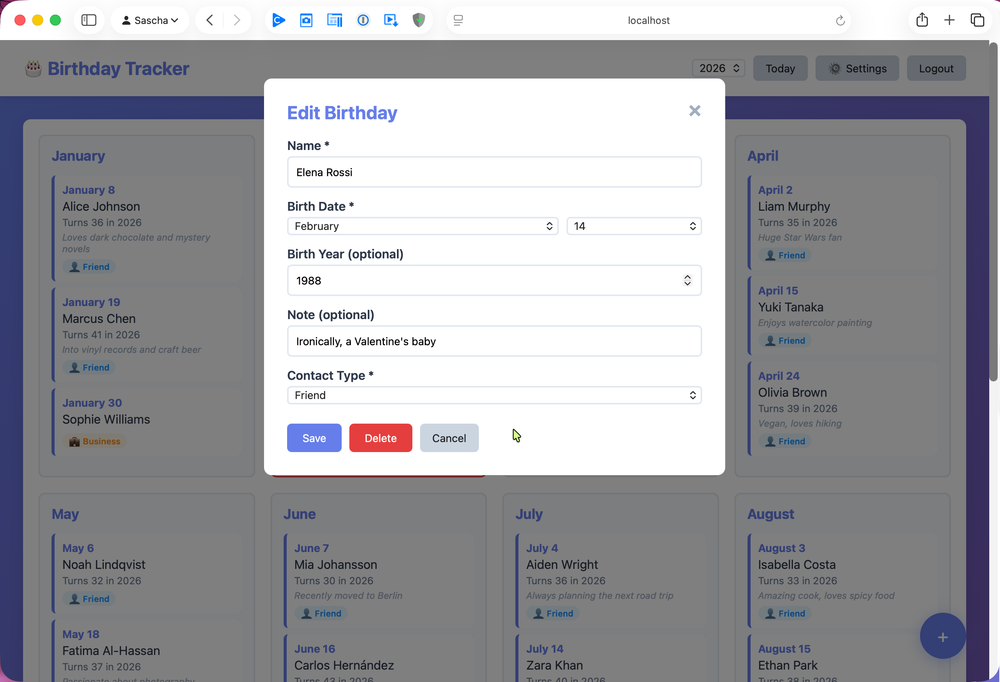Click the Mia Johansson birthday card
1000x682 pixels.
click(x=379, y=581)
